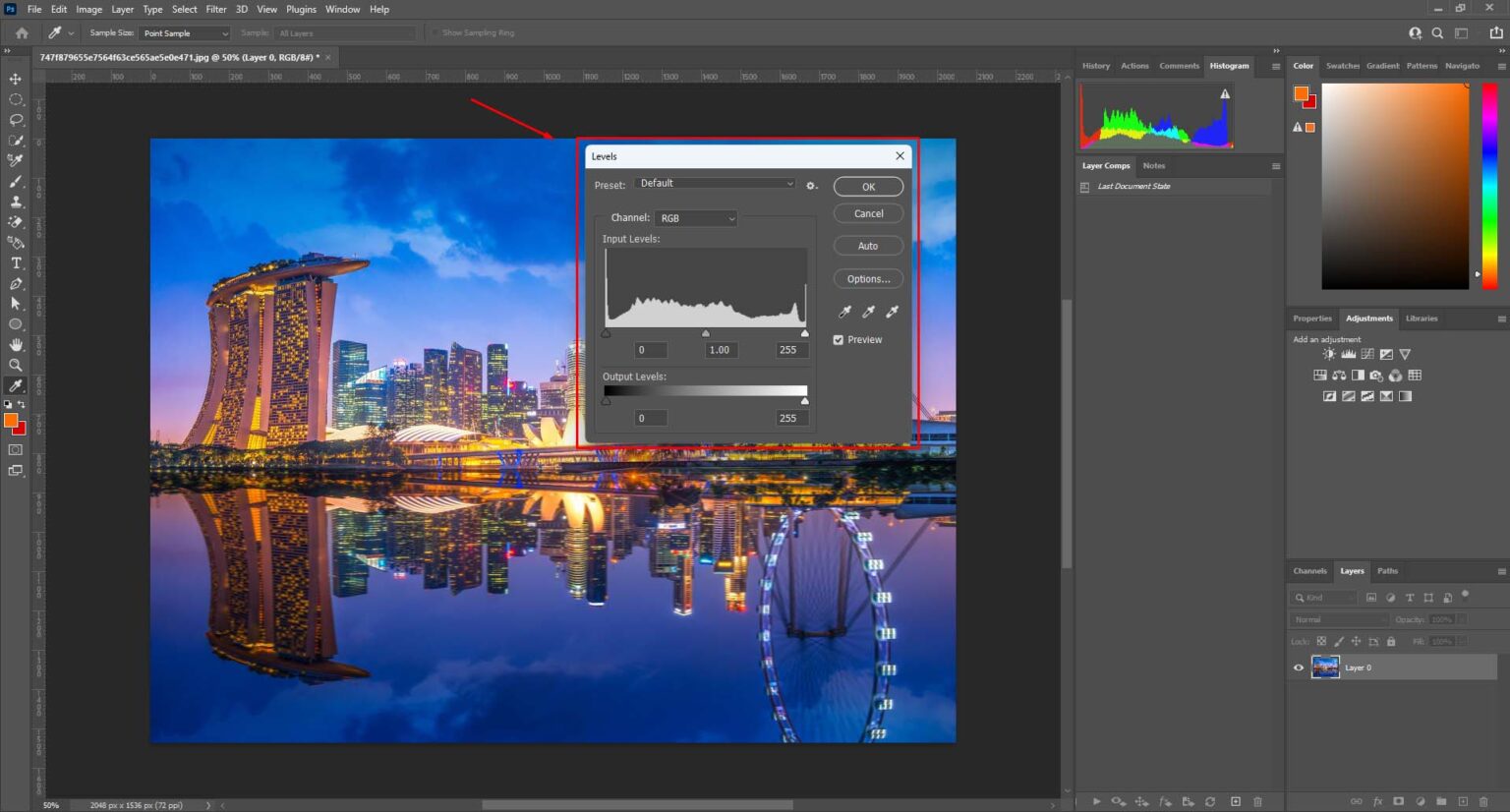Viewport: 1510px width, 812px height.
Task: Expand the Channel dropdown showing RGB
Action: click(x=696, y=217)
